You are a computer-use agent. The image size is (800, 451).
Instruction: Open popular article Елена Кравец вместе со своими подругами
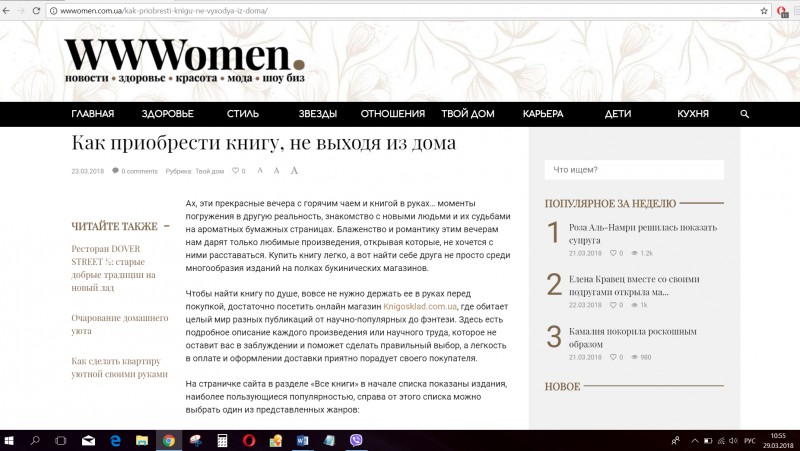634,286
